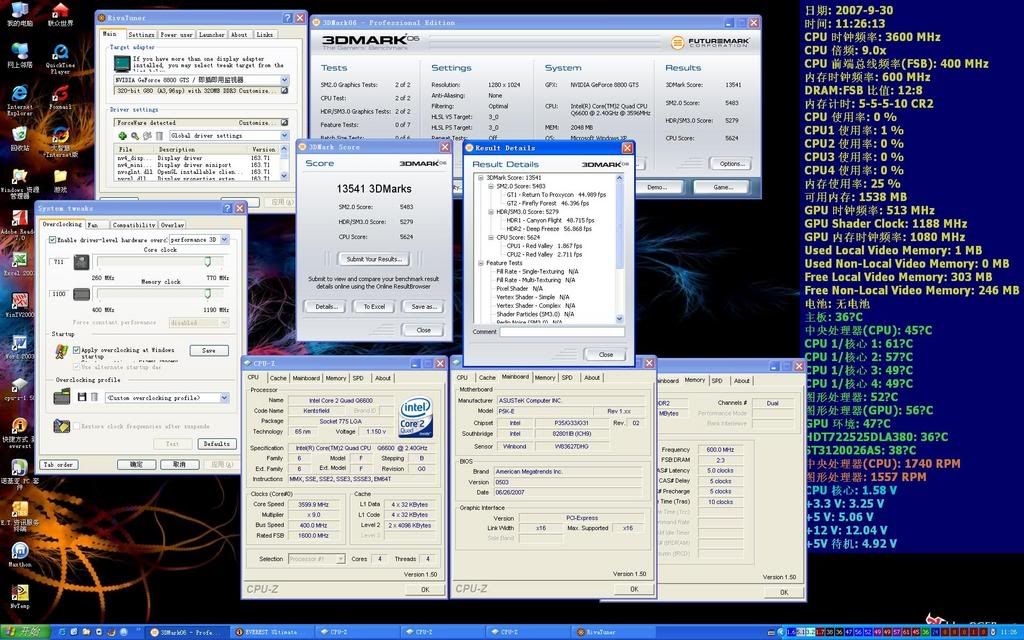Image resolution: width=1024 pixels, height=640 pixels.
Task: Open Processor #1 selection dropdown in CPU-Z
Action: point(340,559)
